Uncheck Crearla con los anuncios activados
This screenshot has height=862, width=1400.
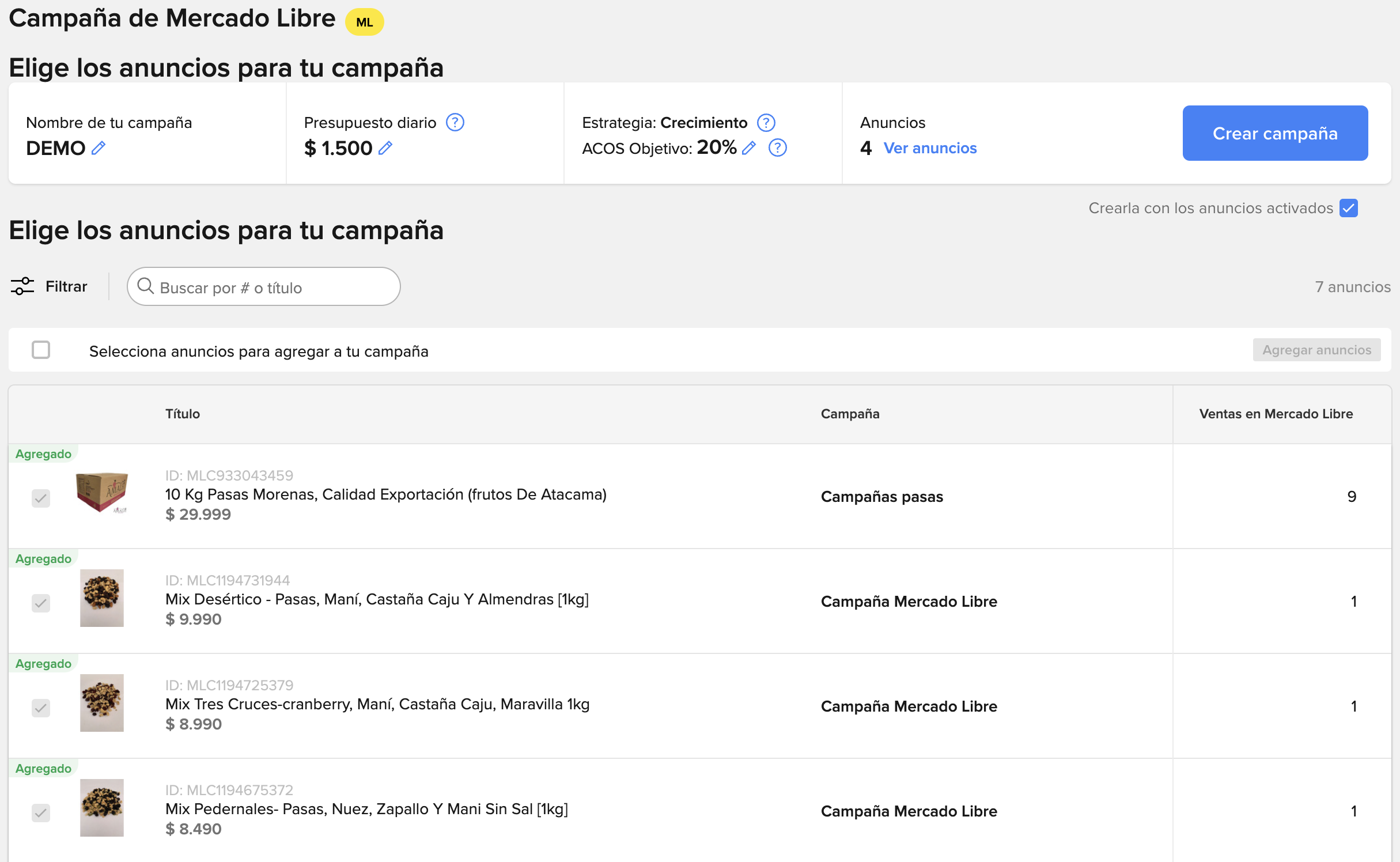(1349, 208)
